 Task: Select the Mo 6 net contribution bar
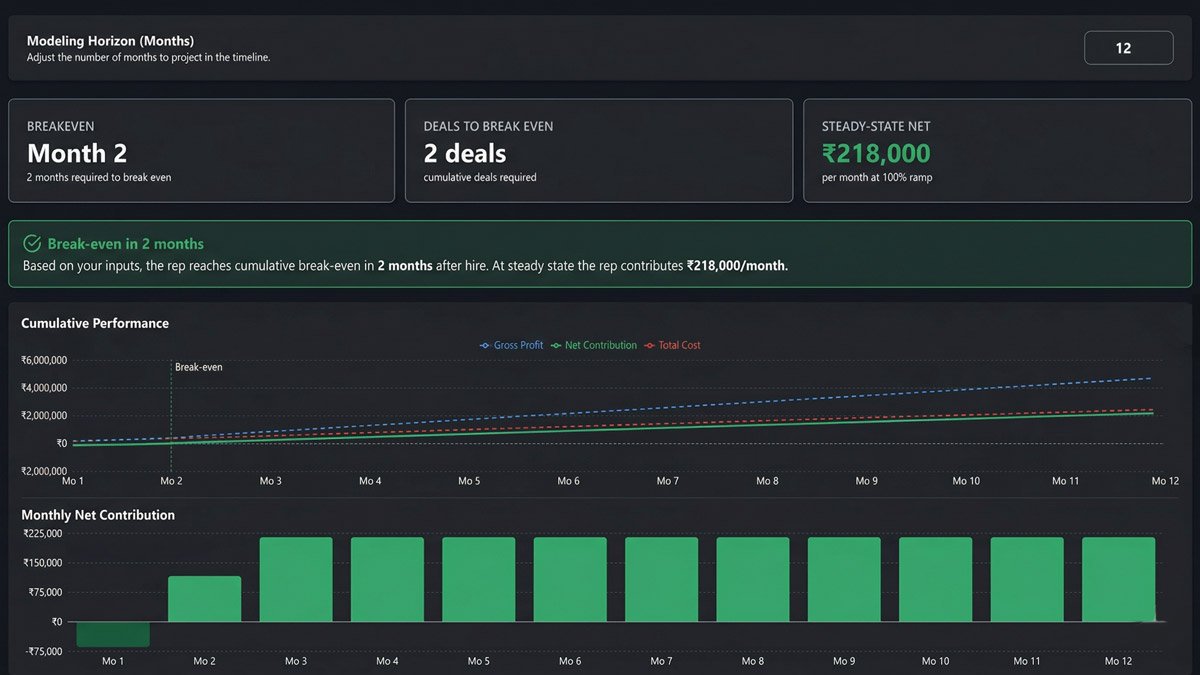click(570, 580)
